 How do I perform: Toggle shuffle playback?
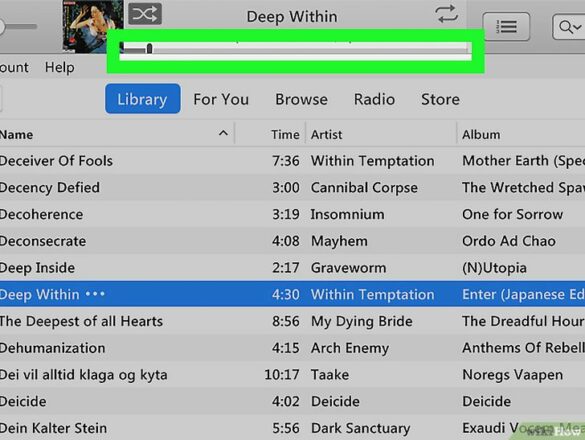point(145,14)
